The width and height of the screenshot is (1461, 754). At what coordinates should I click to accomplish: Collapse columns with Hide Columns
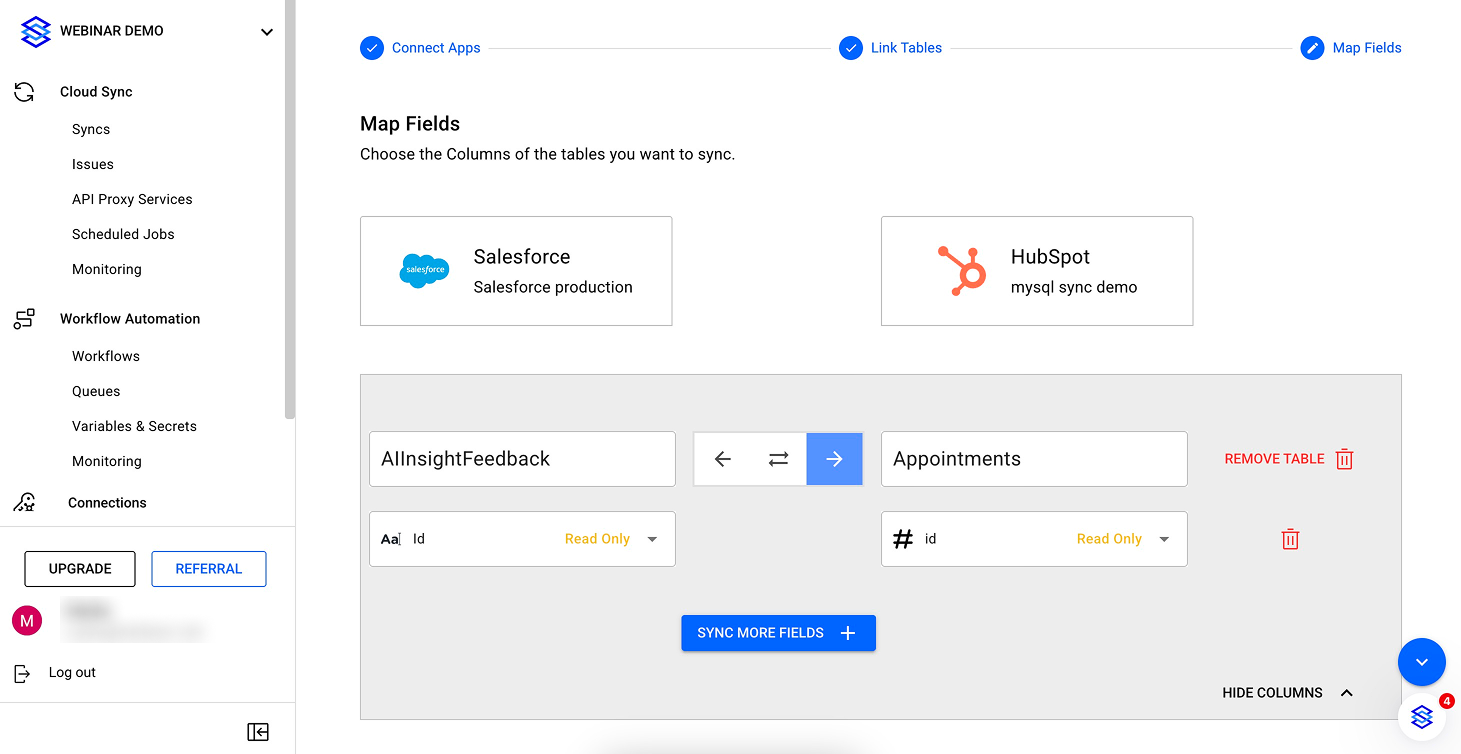coord(1287,693)
